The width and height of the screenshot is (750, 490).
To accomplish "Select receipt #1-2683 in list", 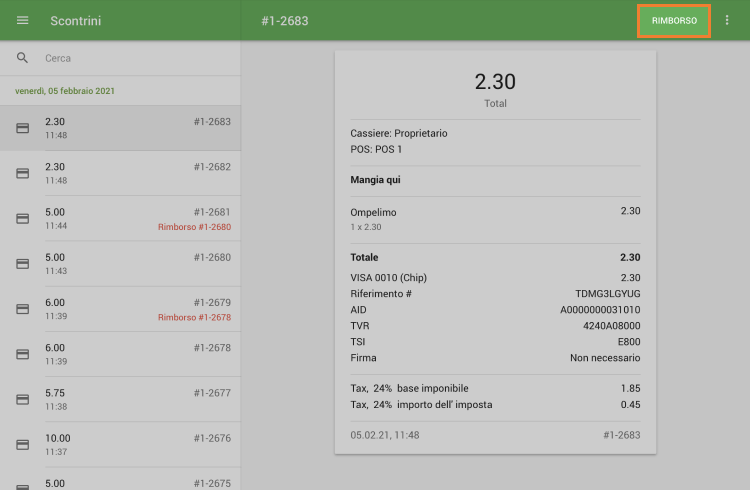I will 120,128.
